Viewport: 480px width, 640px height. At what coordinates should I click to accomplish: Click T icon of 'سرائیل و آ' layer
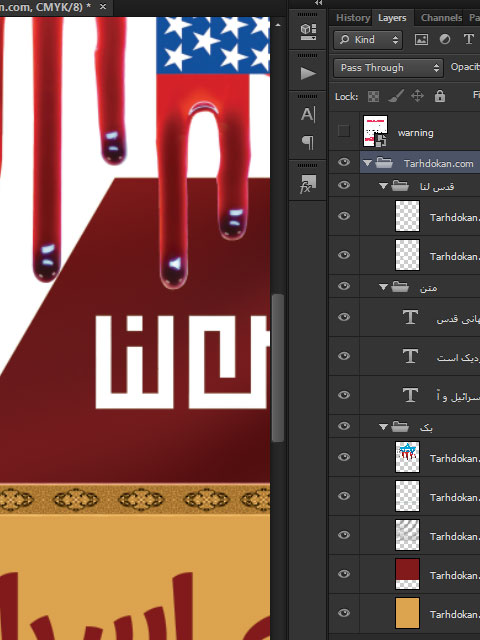(x=410, y=395)
